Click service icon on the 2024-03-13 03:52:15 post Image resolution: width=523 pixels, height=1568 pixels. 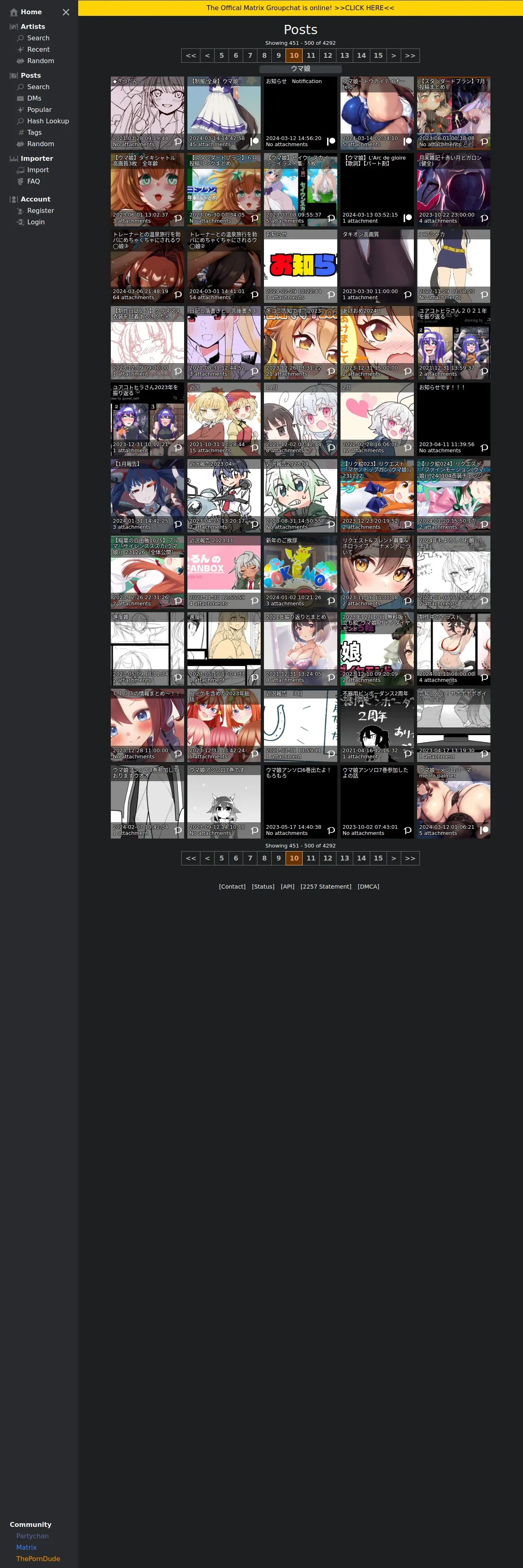click(407, 218)
